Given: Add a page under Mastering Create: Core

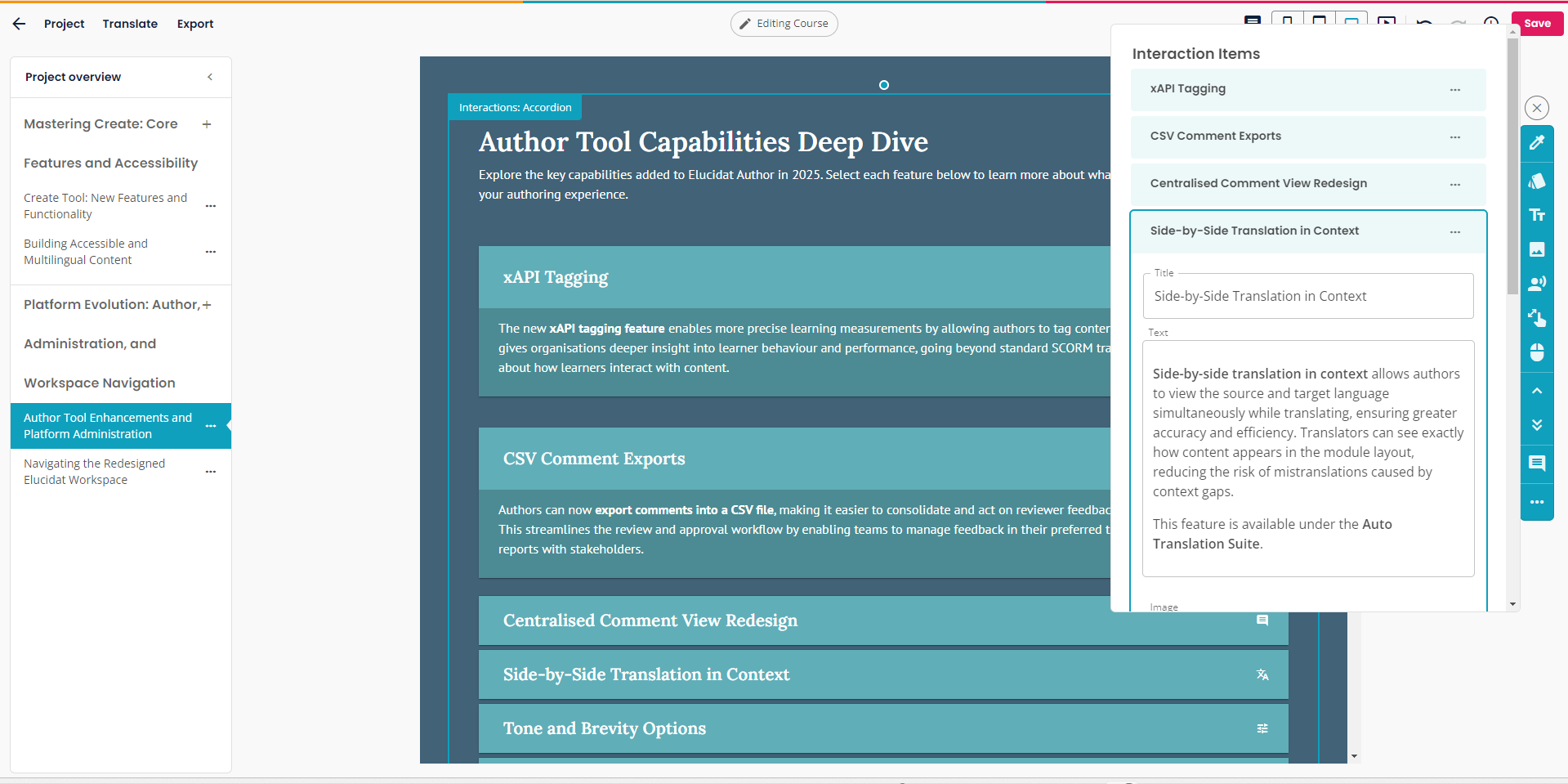Looking at the screenshot, I should point(207,124).
